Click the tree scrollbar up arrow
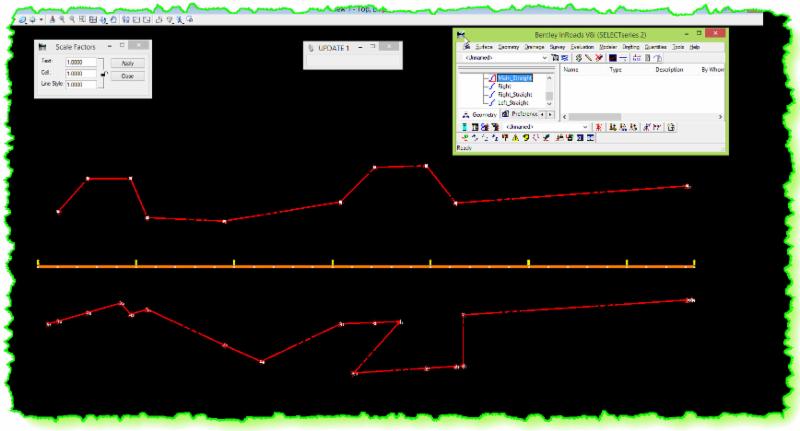Viewport: 800px width, 431px height. tap(549, 78)
